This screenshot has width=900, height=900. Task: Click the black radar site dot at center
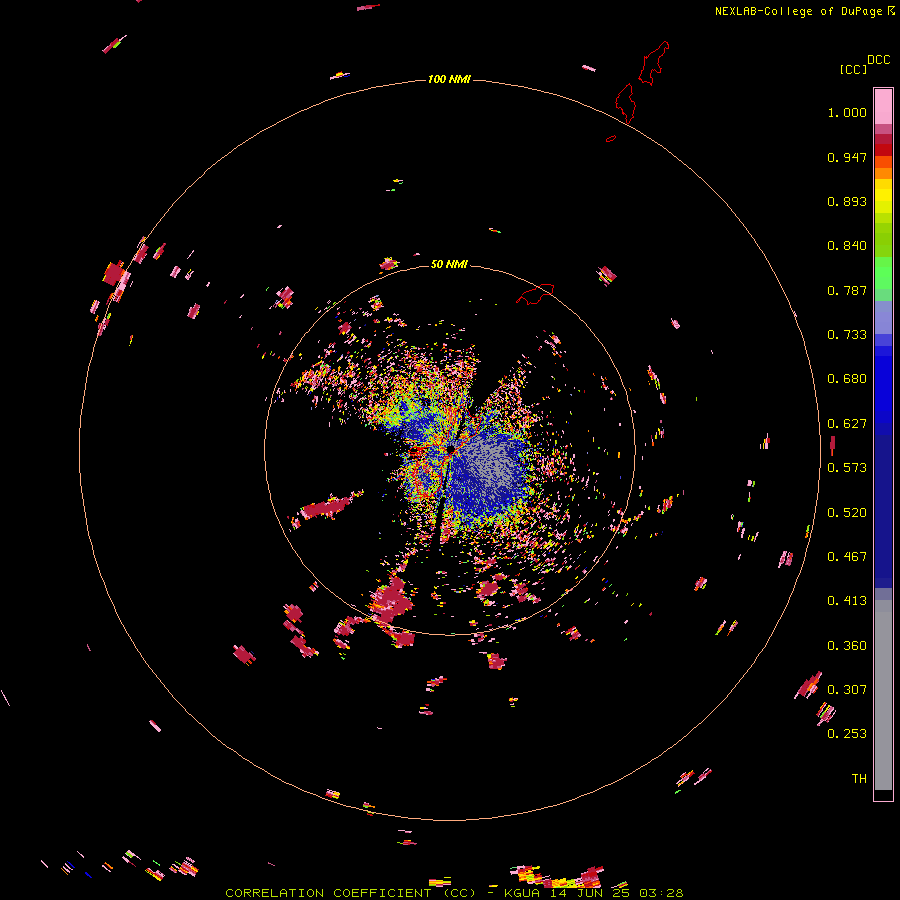tap(451, 449)
